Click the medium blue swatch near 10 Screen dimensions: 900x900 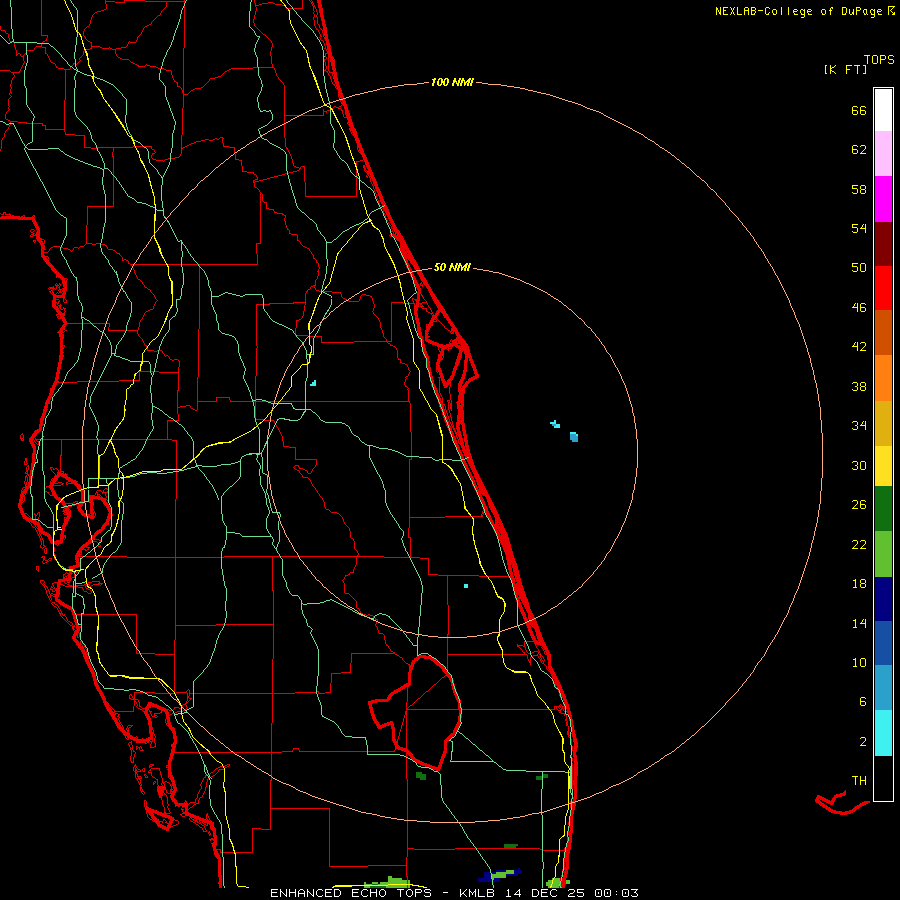883,643
